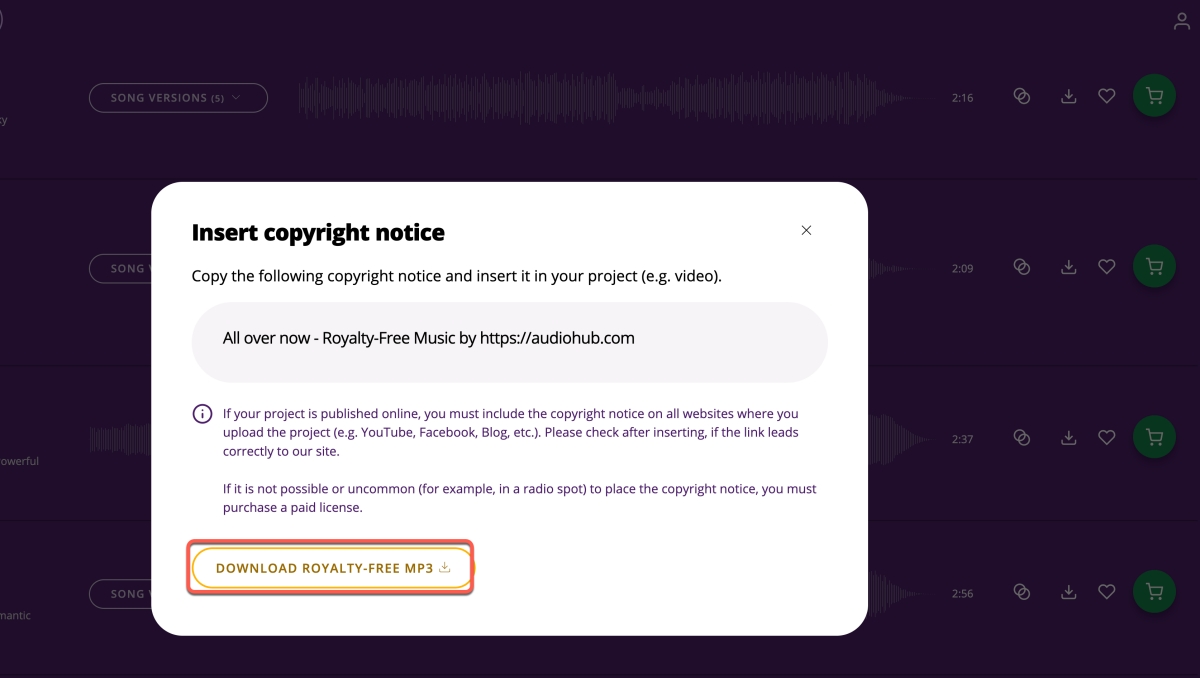This screenshot has width=1200, height=678.
Task: Toggle favorite on the 2:37 track
Action: [1106, 438]
